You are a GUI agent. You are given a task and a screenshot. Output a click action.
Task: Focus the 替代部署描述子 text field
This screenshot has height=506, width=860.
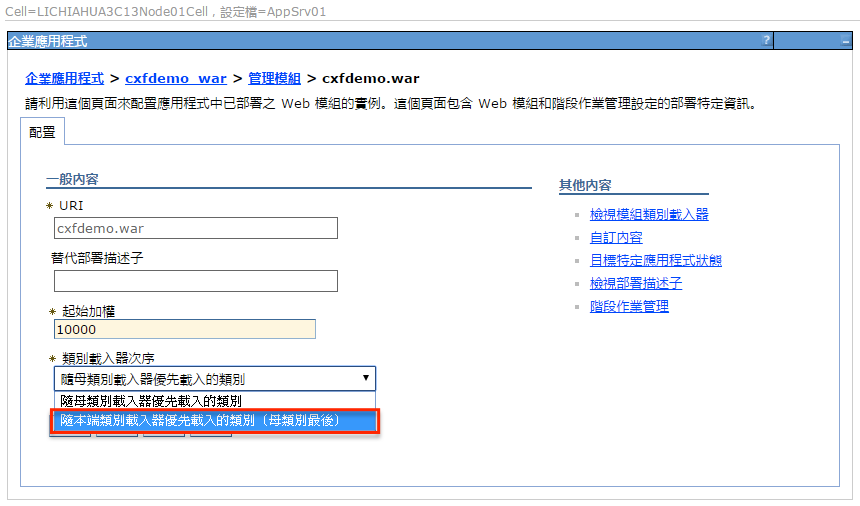point(195,281)
